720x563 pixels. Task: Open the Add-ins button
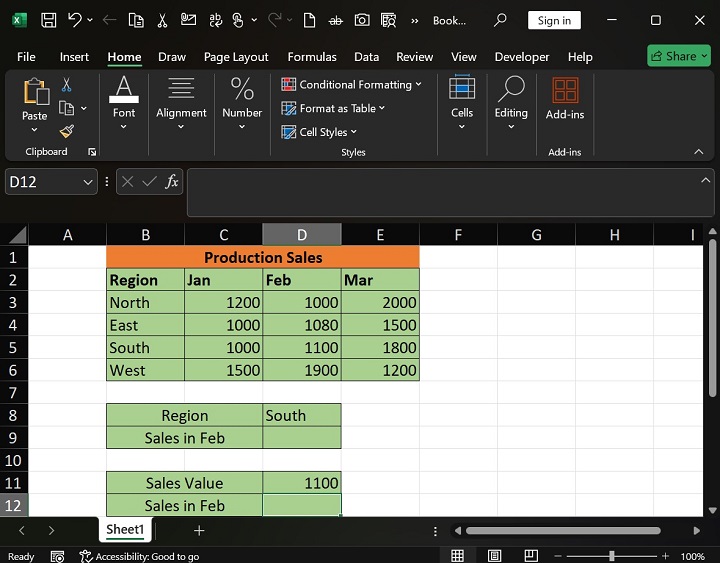point(565,98)
